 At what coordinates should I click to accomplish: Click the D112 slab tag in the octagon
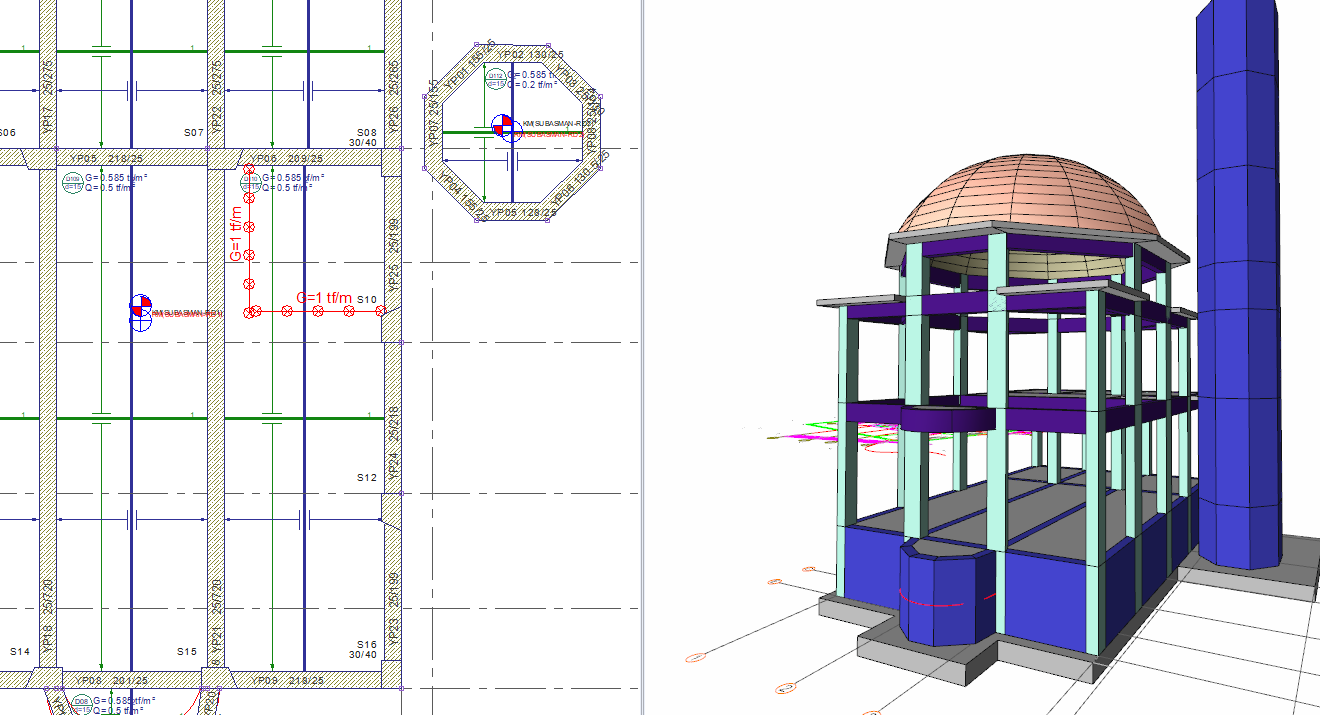tap(495, 79)
